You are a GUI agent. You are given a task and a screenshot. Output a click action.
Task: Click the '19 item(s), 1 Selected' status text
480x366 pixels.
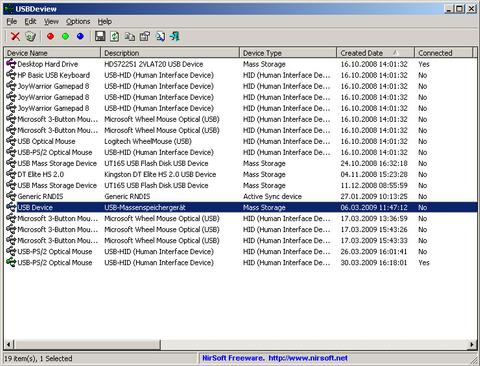tap(38, 358)
